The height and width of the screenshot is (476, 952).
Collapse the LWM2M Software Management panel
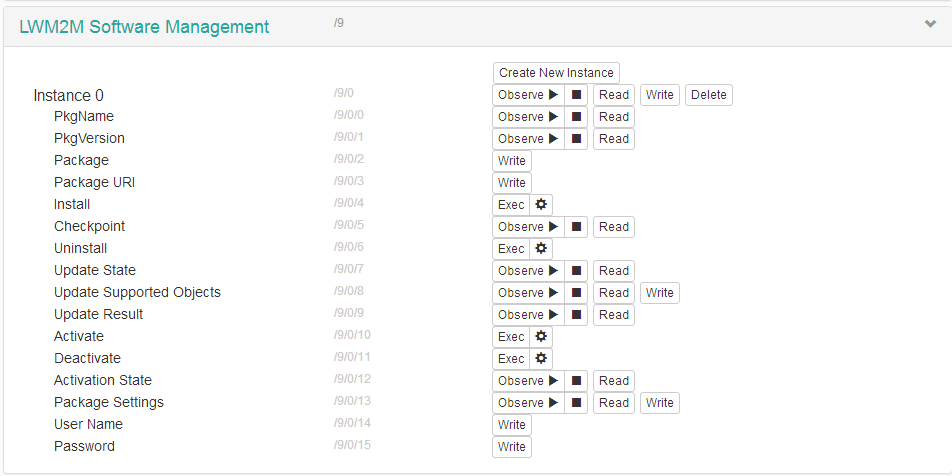[930, 25]
